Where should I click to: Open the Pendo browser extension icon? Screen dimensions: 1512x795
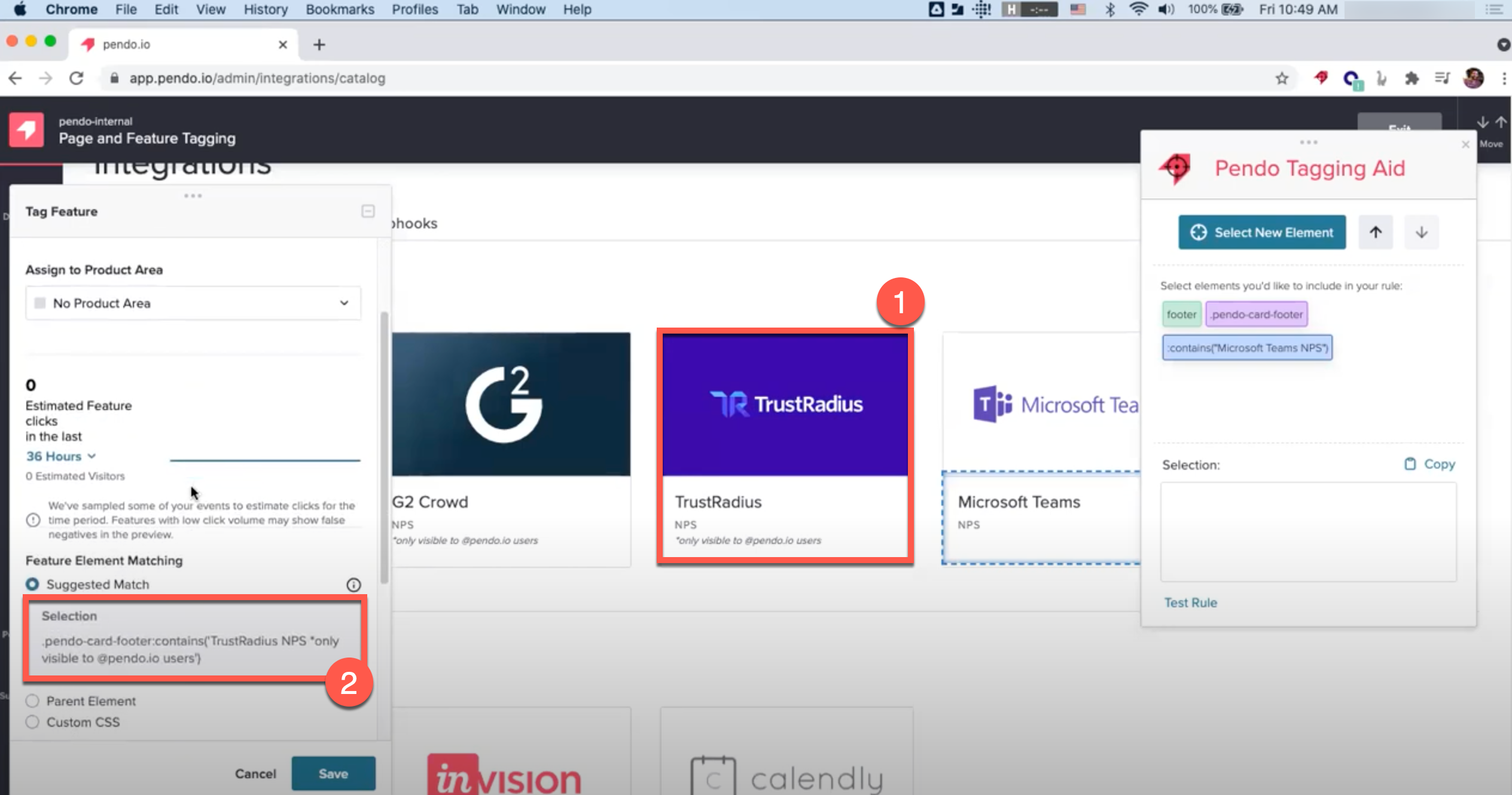(x=1321, y=78)
